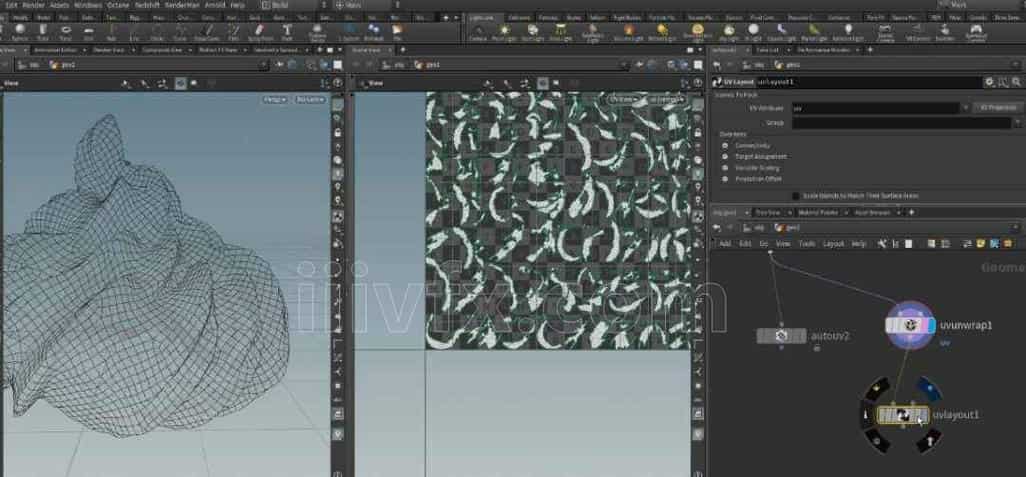This screenshot has width=1026, height=477.
Task: Open the Layout menu in network editor
Action: (833, 243)
